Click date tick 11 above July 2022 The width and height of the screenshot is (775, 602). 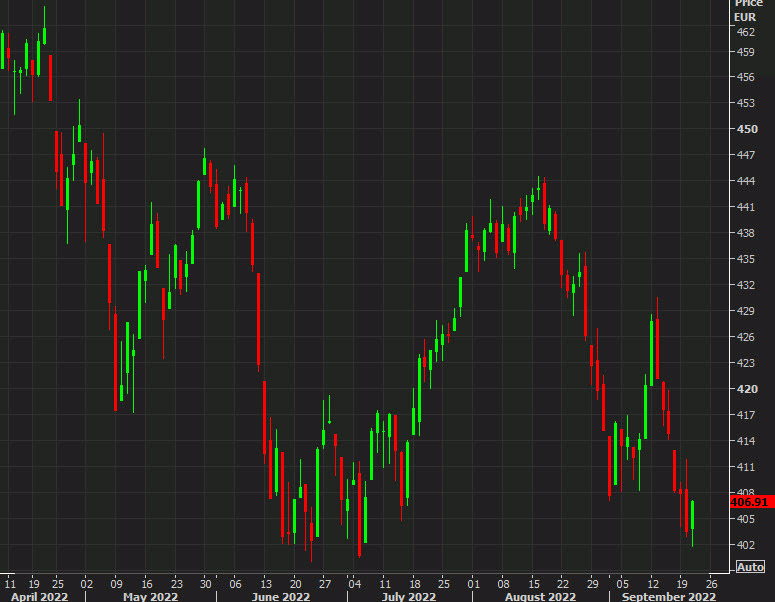click(x=385, y=584)
